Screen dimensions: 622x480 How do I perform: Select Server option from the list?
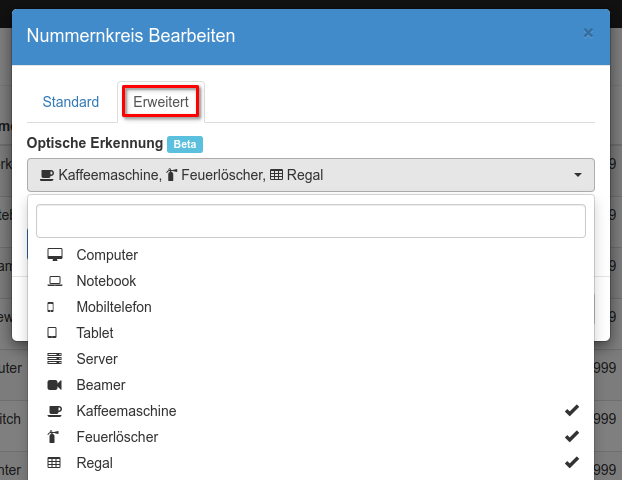(97, 359)
